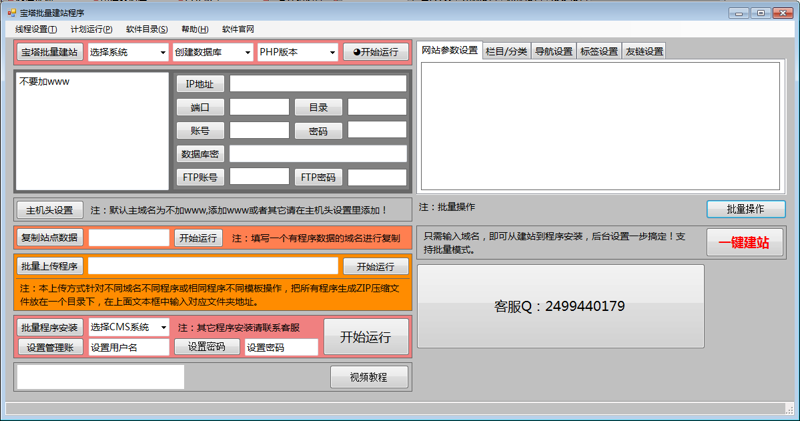Image resolution: width=800 pixels, height=421 pixels.
Task: Open the 选择系统 dropdown
Action: [x=127, y=52]
